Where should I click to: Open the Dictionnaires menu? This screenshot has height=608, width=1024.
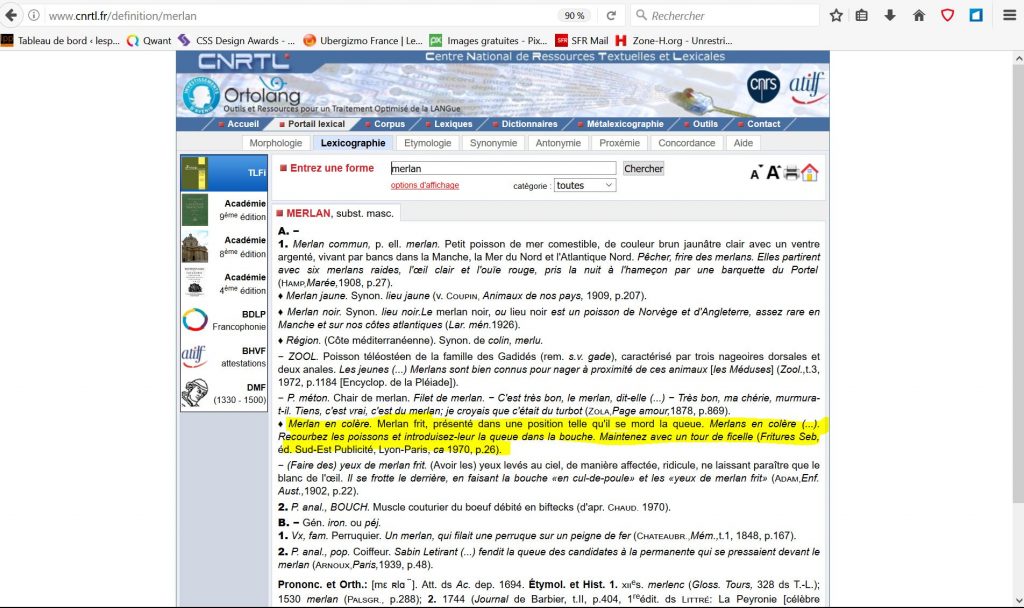coord(529,124)
